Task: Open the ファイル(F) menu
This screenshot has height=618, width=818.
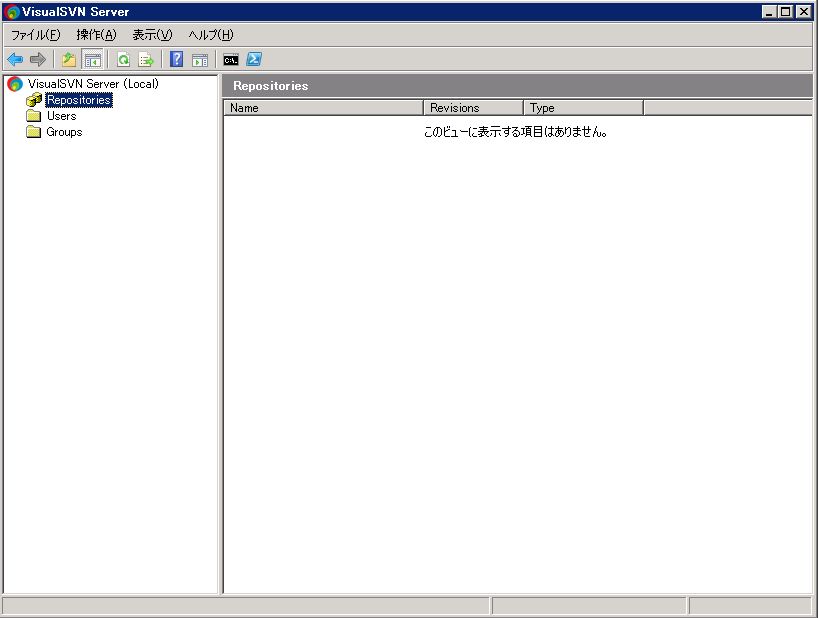Action: pyautogui.click(x=36, y=35)
